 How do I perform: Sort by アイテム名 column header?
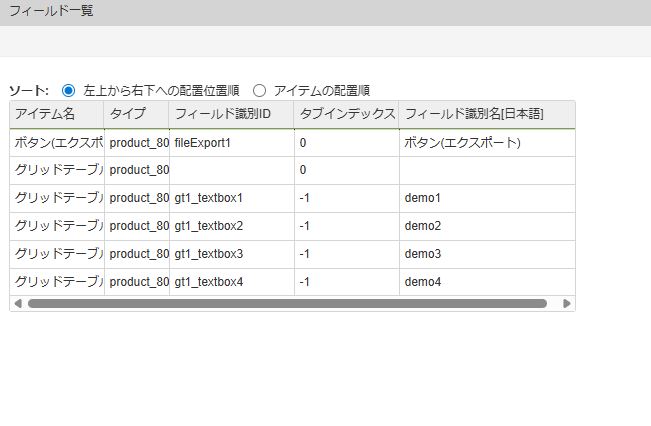pyautogui.click(x=56, y=114)
